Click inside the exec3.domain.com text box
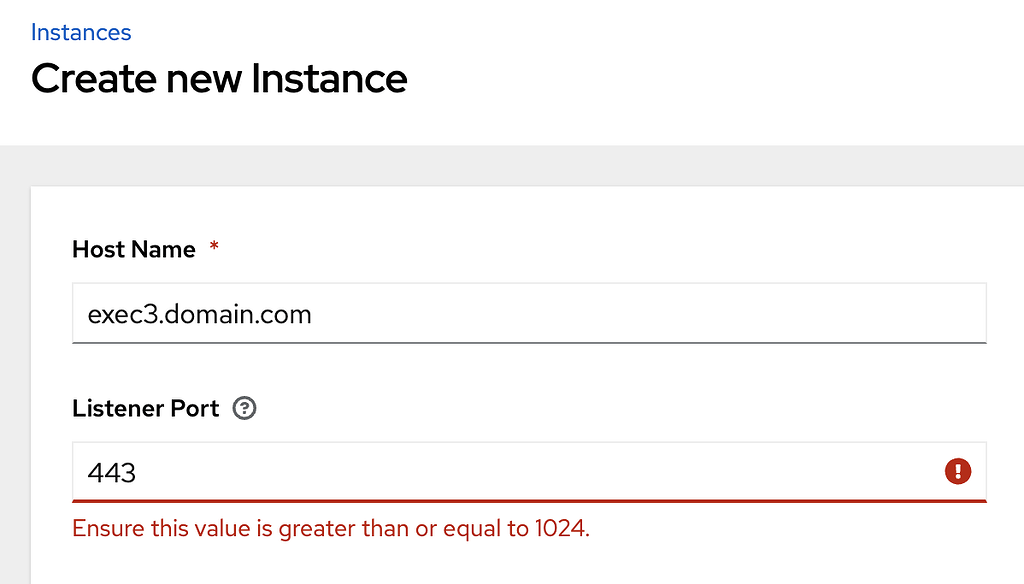The height and width of the screenshot is (584, 1024). click(x=528, y=313)
